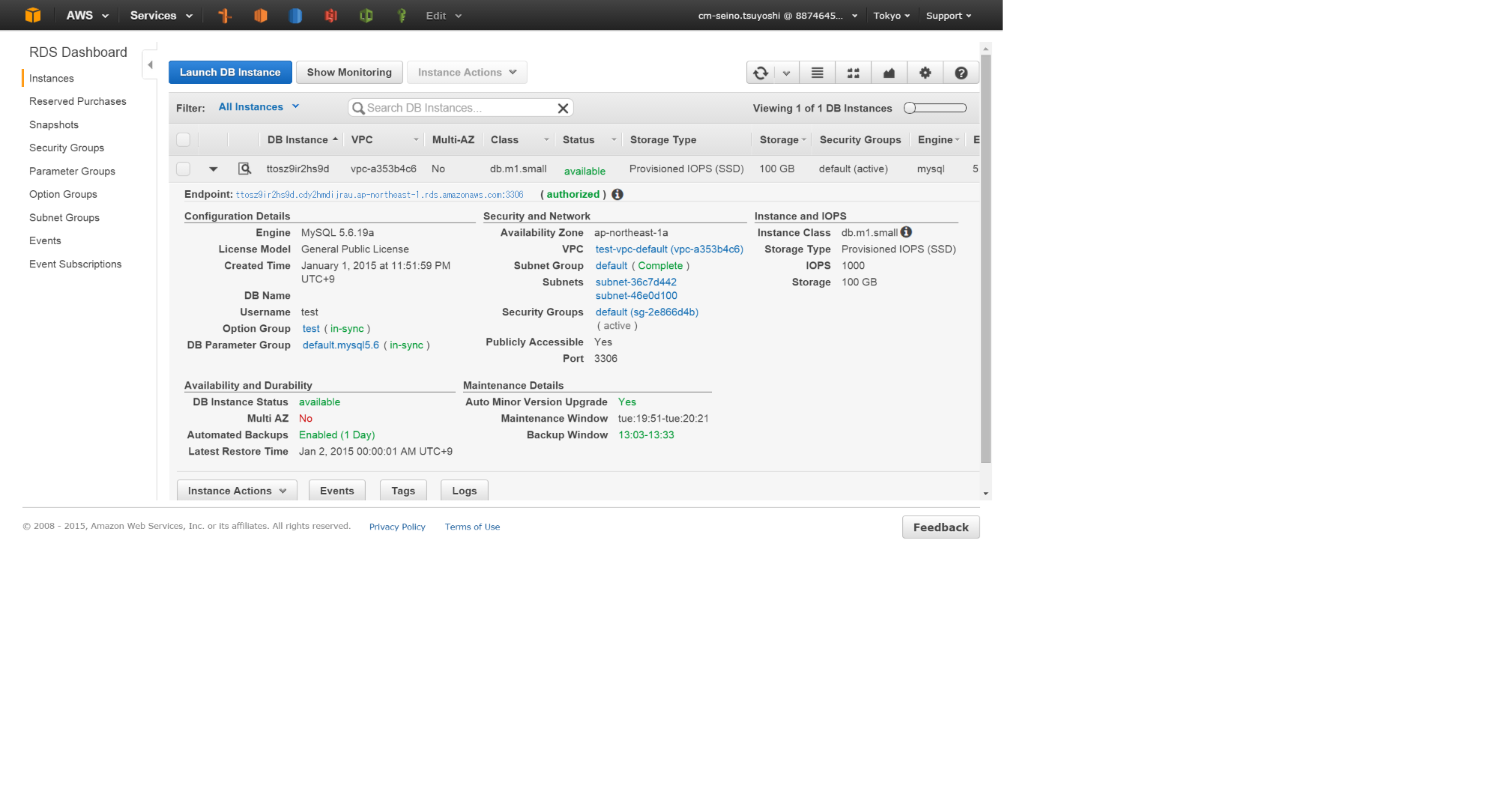This screenshot has width=1498, height=812.
Task: Open the blue RDS shortcut in navigation bar
Action: [295, 15]
